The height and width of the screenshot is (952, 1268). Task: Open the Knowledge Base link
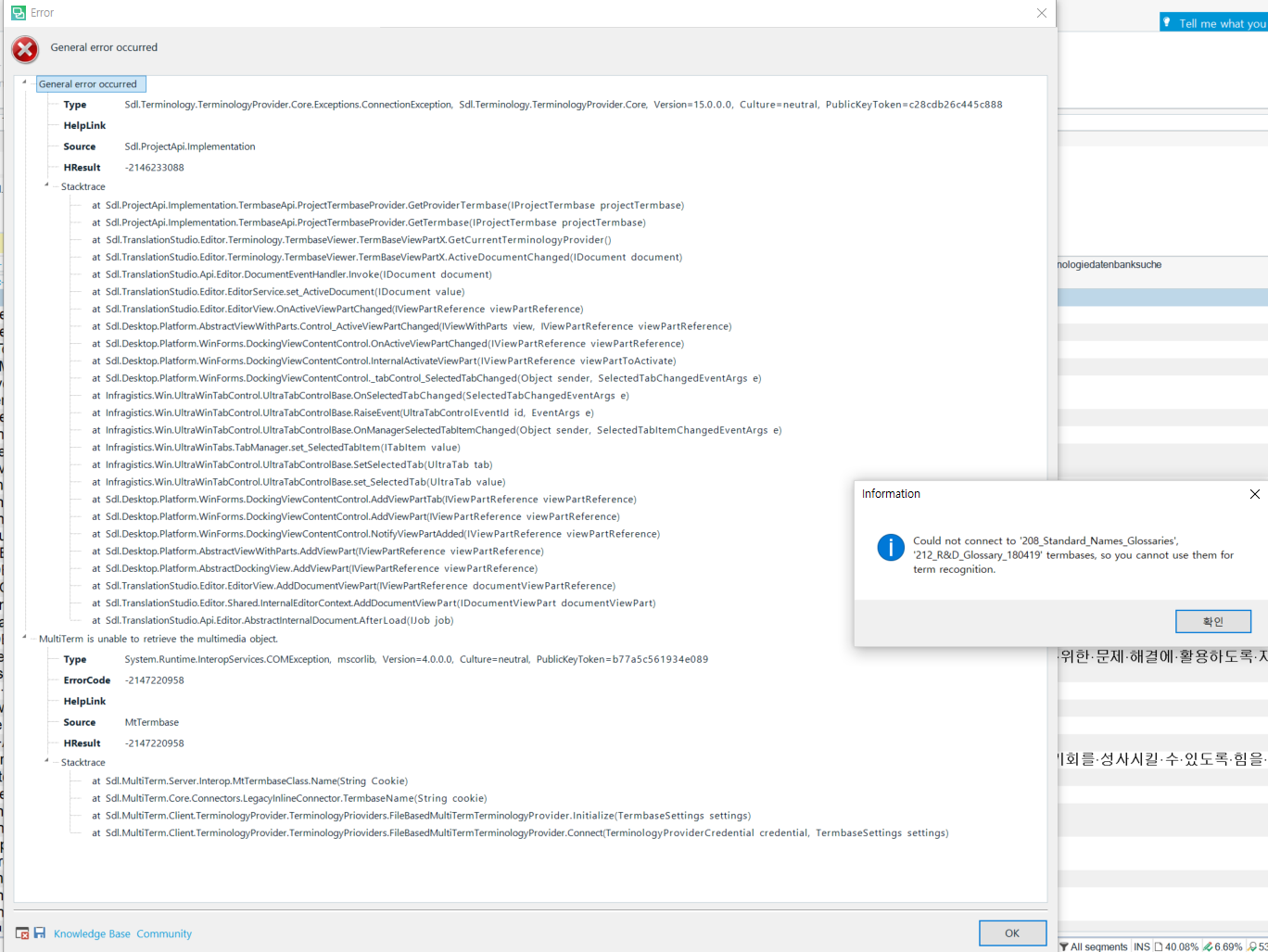(x=92, y=933)
